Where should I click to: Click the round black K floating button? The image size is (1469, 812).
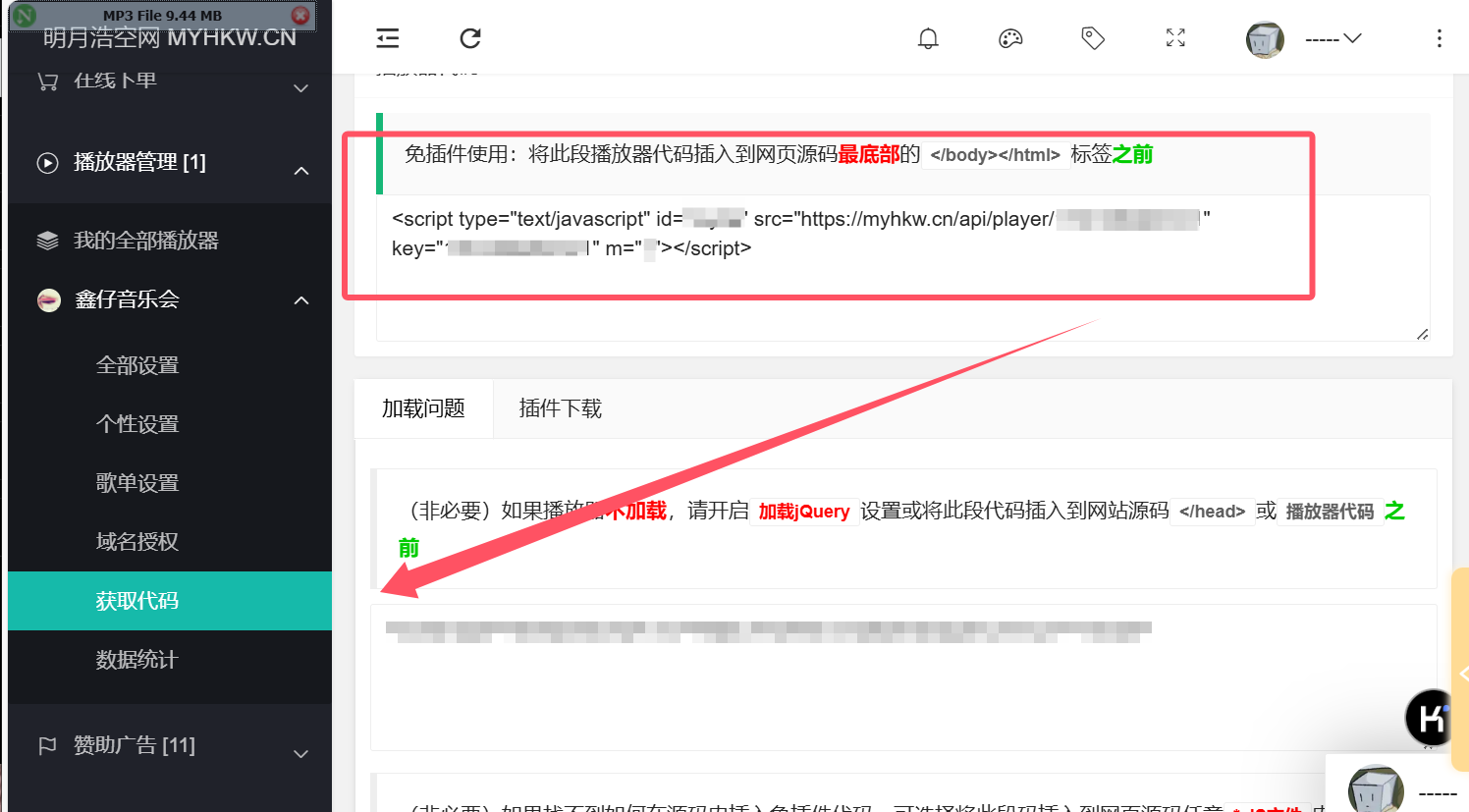pyautogui.click(x=1430, y=718)
